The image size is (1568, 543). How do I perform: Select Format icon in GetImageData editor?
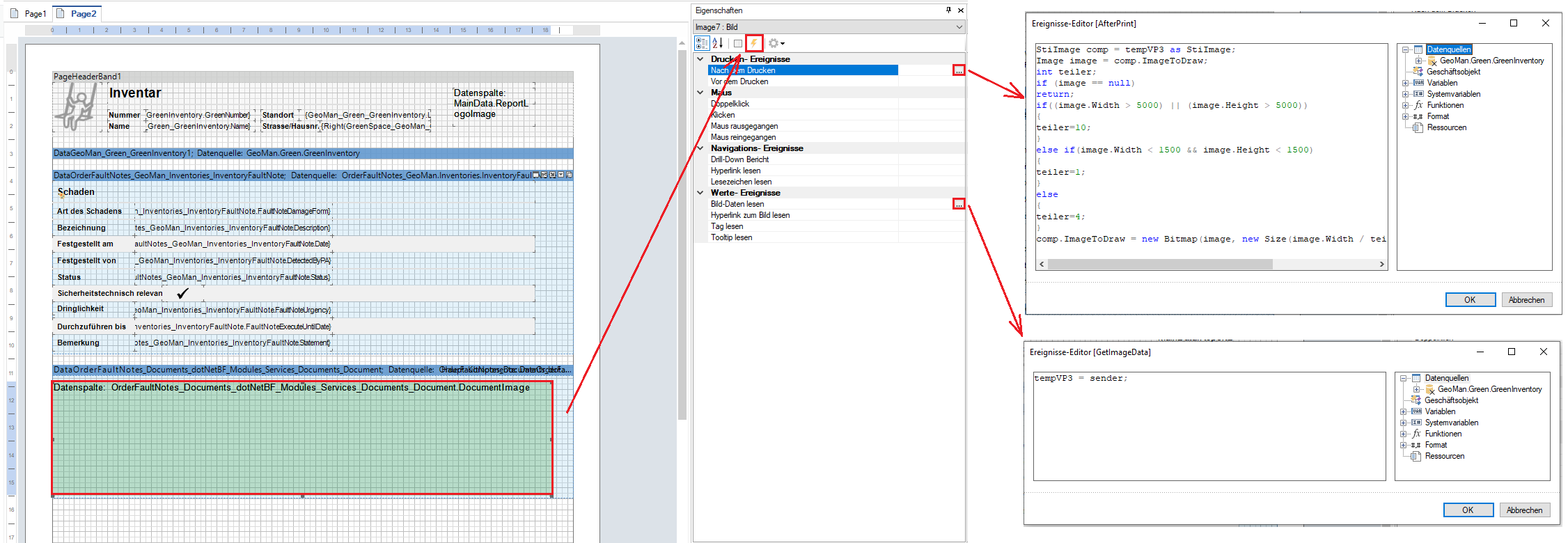1416,445
